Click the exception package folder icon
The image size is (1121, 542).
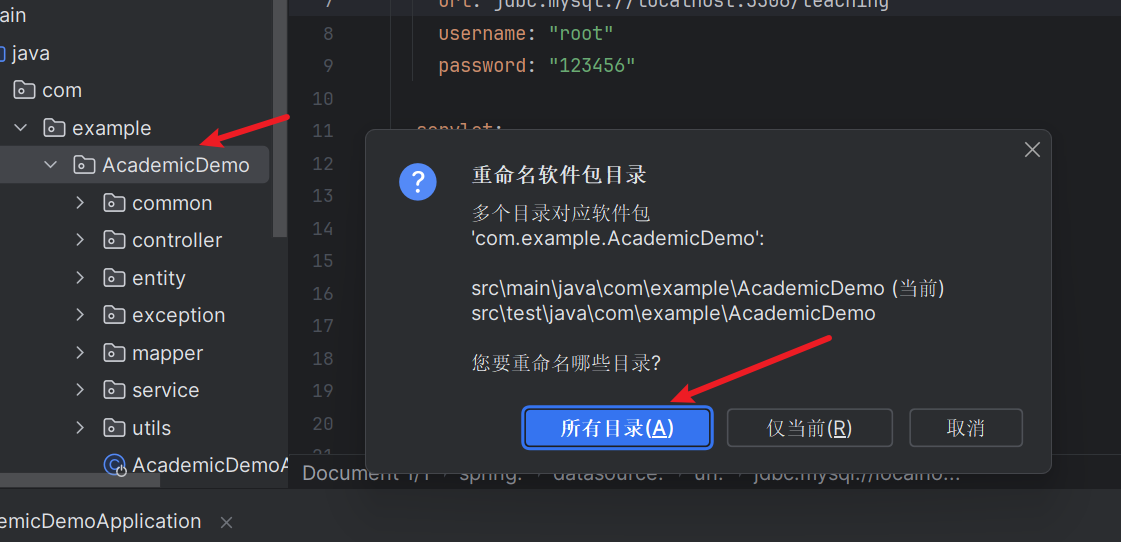coord(114,315)
